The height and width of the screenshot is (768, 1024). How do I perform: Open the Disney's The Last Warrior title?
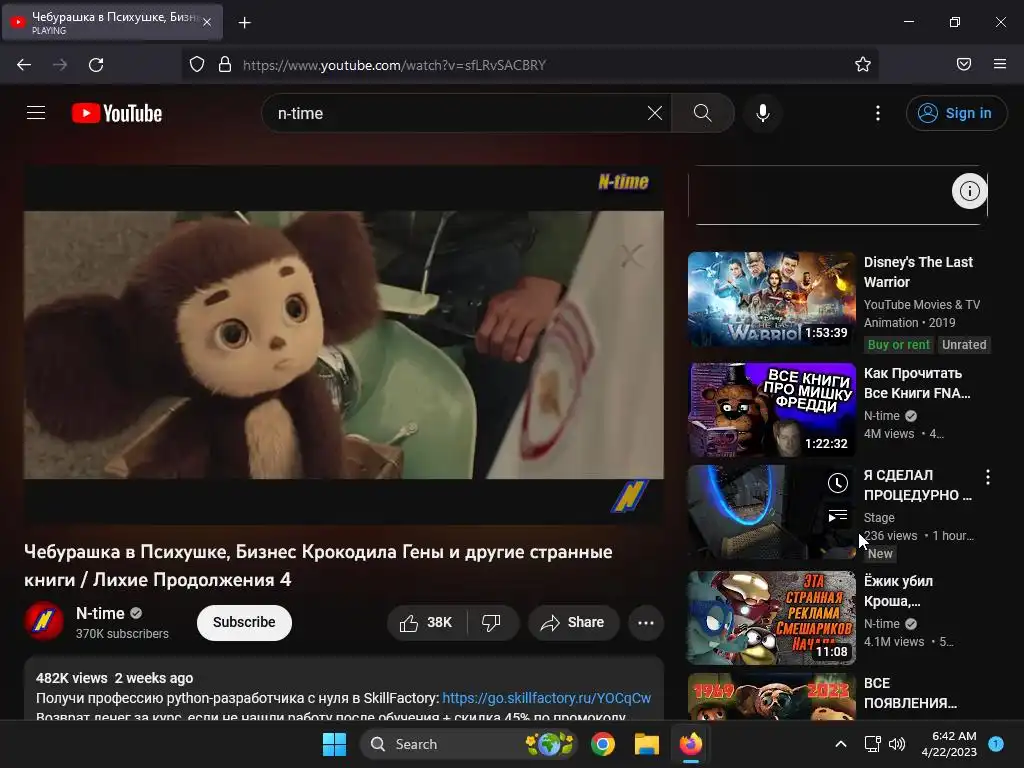pos(918,272)
